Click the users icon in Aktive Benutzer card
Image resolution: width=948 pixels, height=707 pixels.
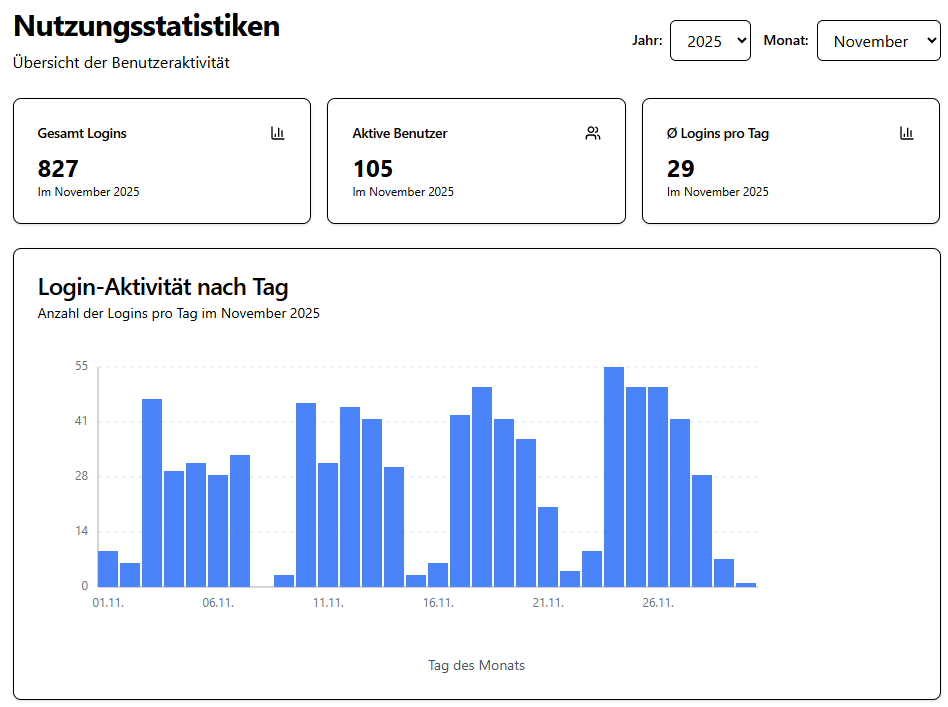(593, 133)
